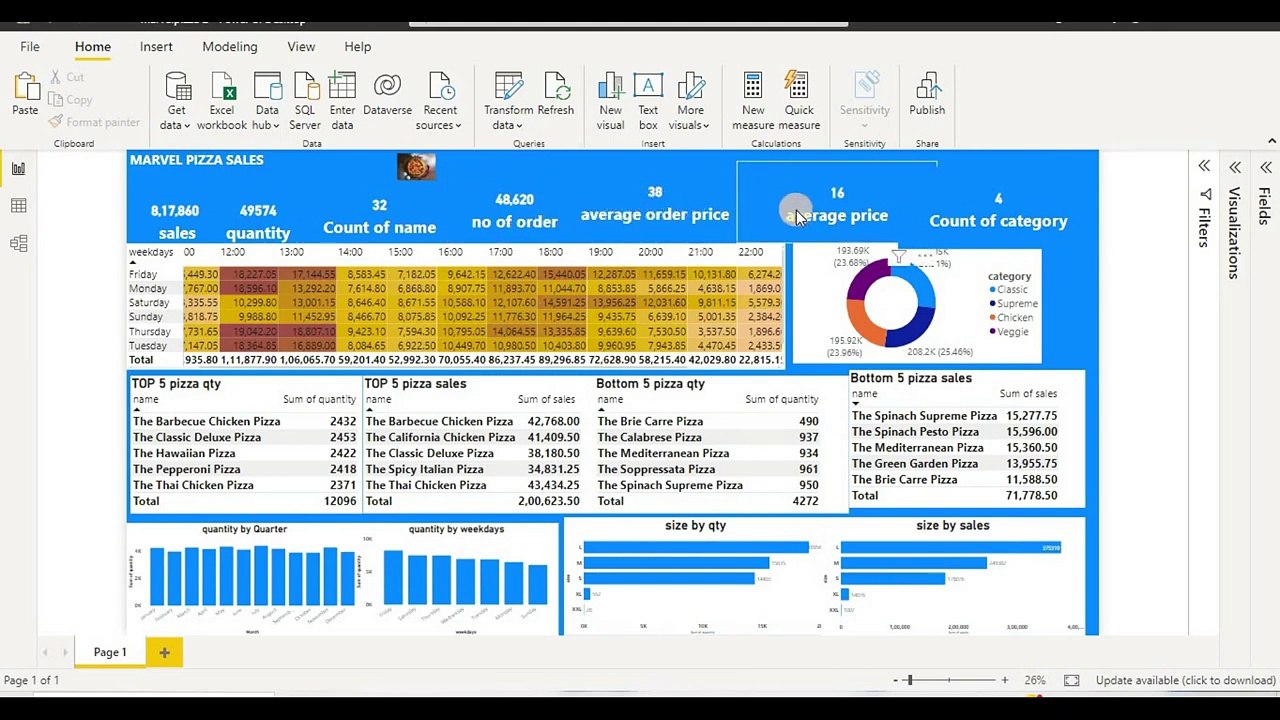Select The Spinach Pesto Pizza sales row
This screenshot has height=720, width=1280.
click(954, 431)
